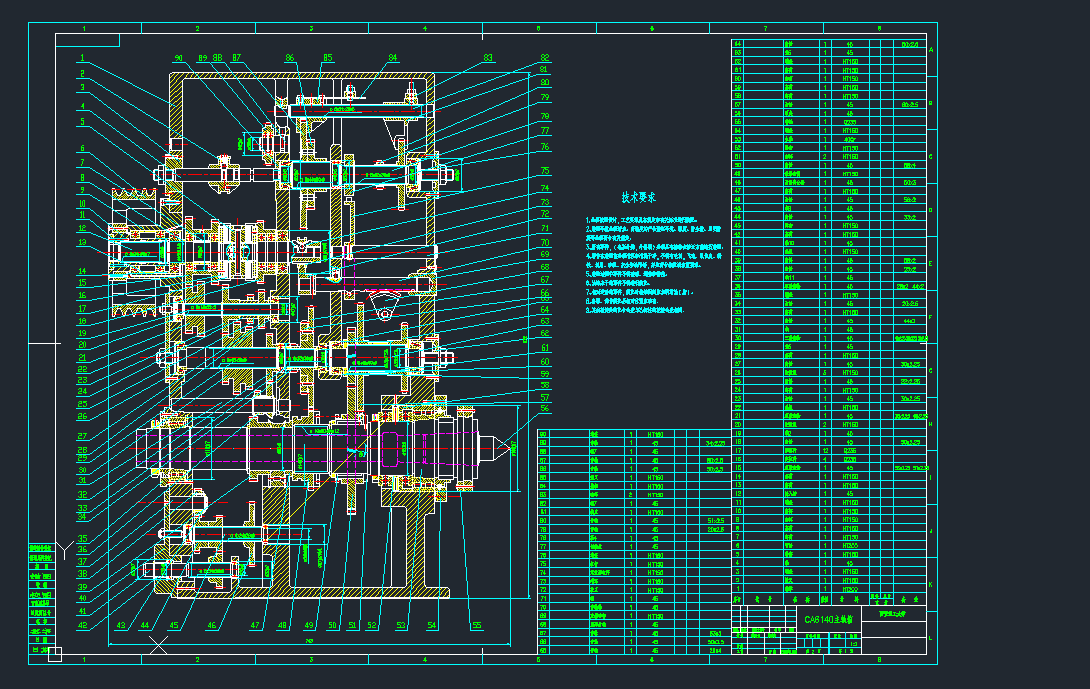This screenshot has height=689, width=1090.
Task: Click balloon number 82 at upper right
Action: click(543, 58)
